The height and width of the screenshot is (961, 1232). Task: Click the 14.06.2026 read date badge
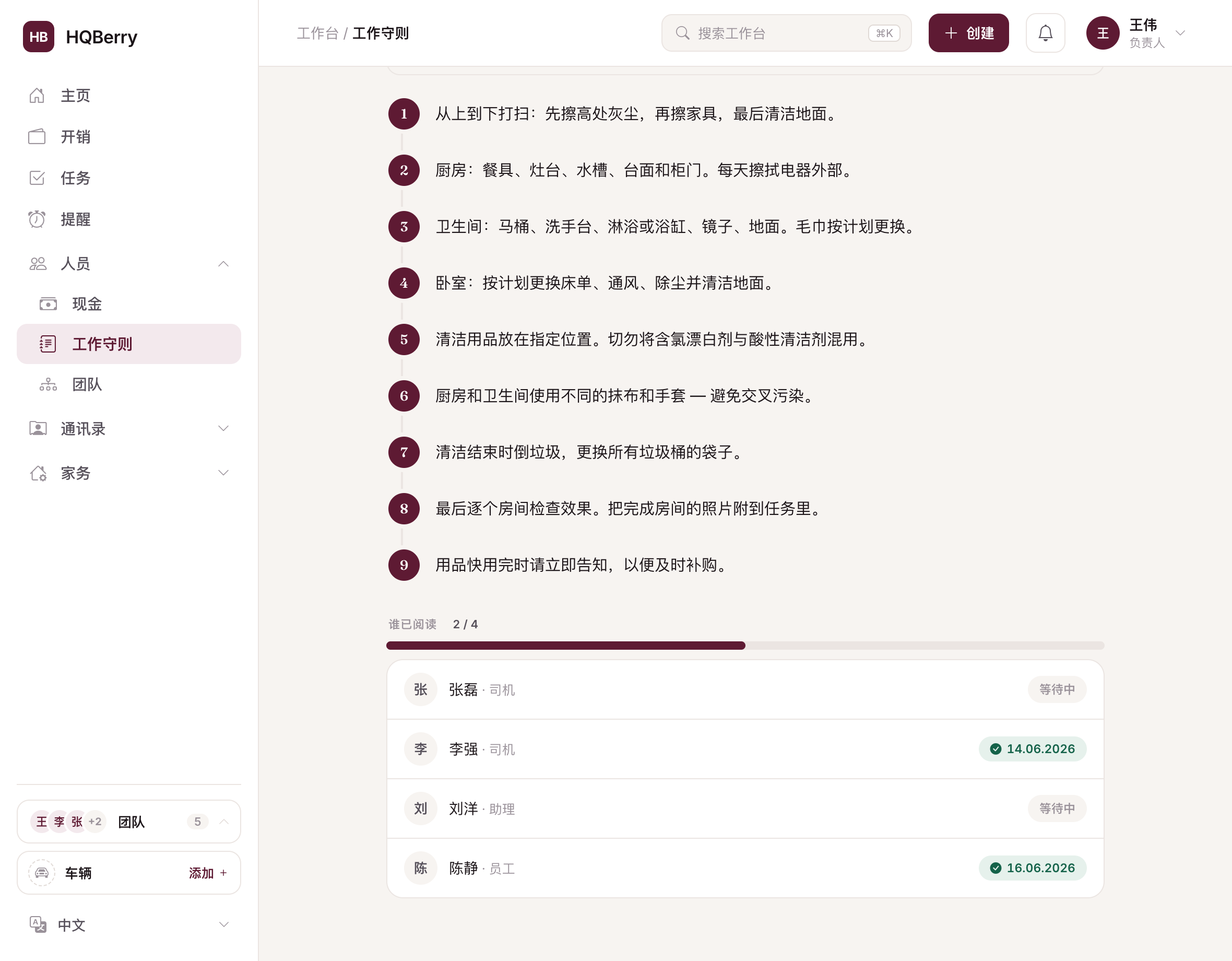click(x=1032, y=749)
